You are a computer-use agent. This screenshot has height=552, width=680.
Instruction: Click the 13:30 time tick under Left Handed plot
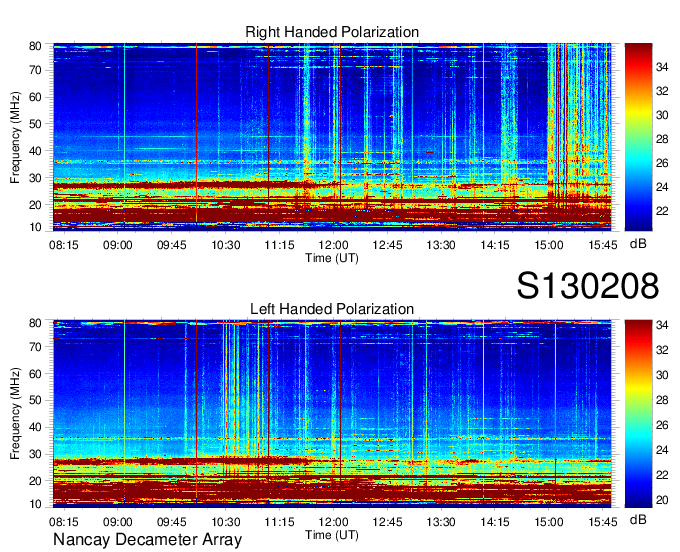tap(441, 522)
